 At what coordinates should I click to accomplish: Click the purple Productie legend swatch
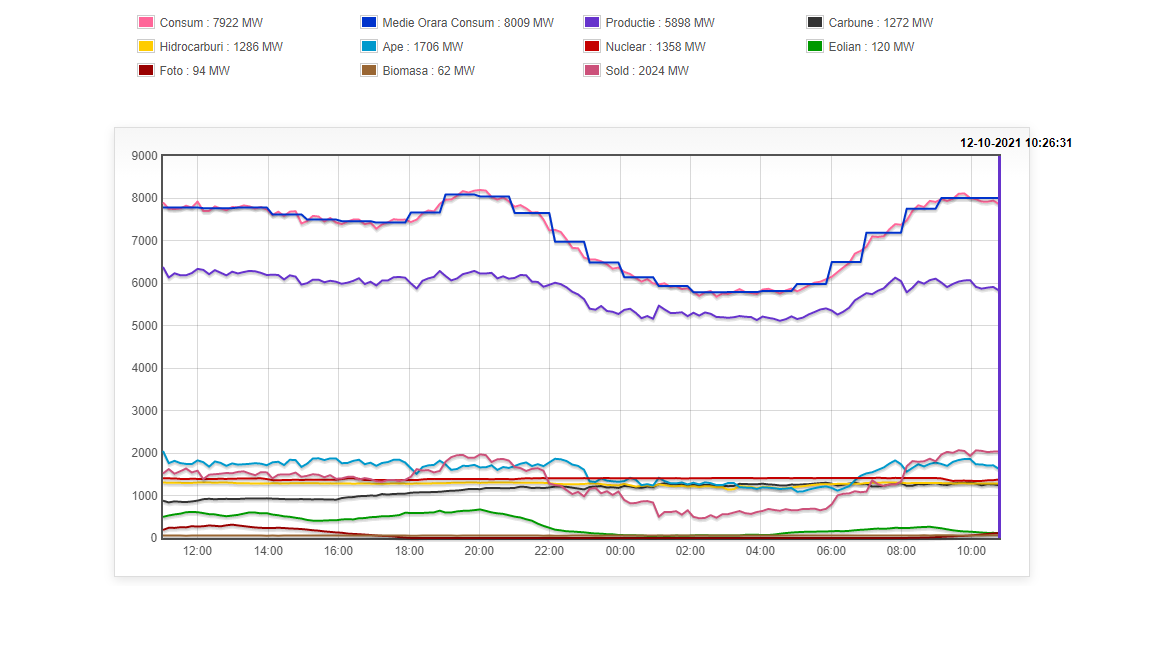point(591,23)
